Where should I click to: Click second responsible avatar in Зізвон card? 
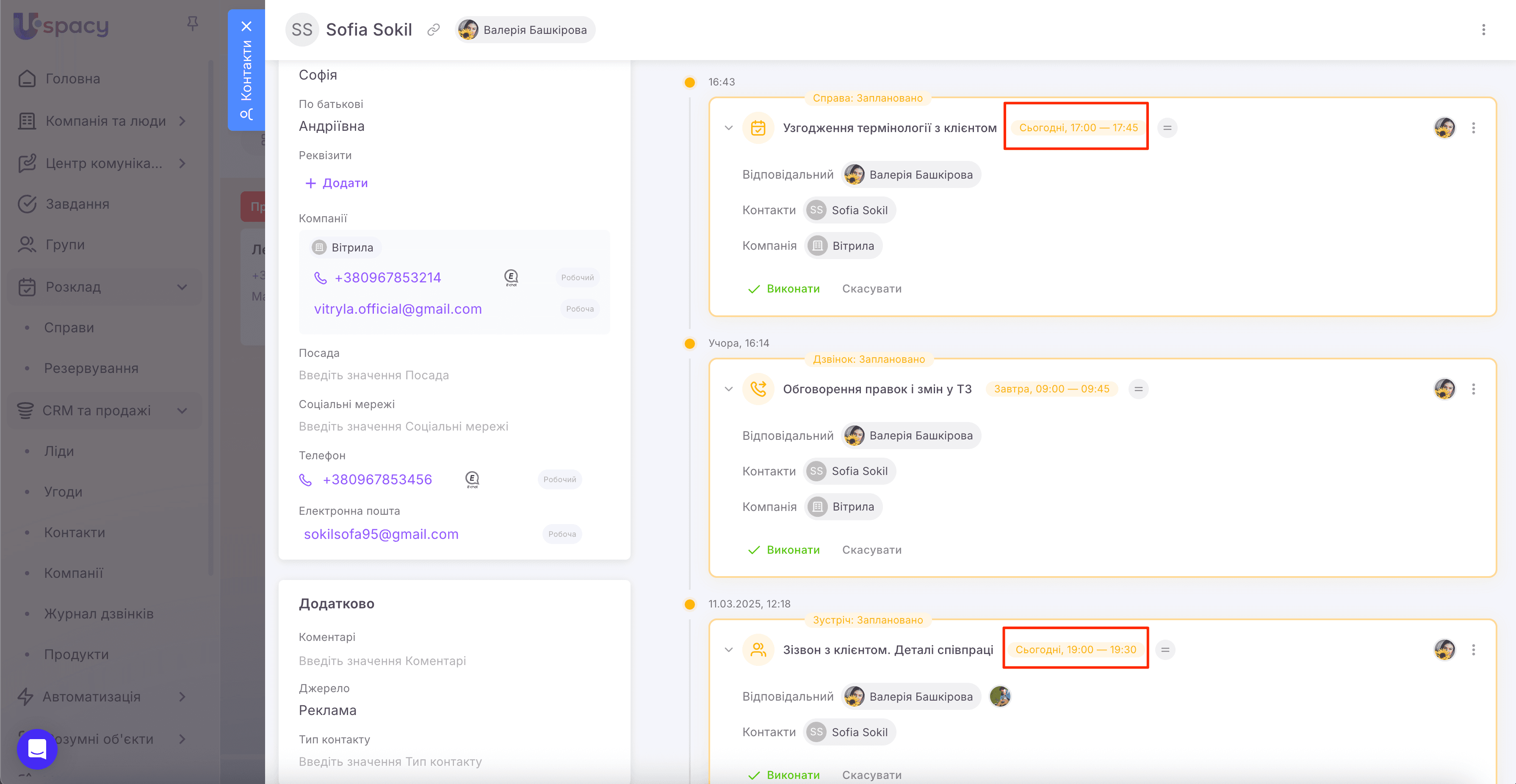tap(1000, 696)
